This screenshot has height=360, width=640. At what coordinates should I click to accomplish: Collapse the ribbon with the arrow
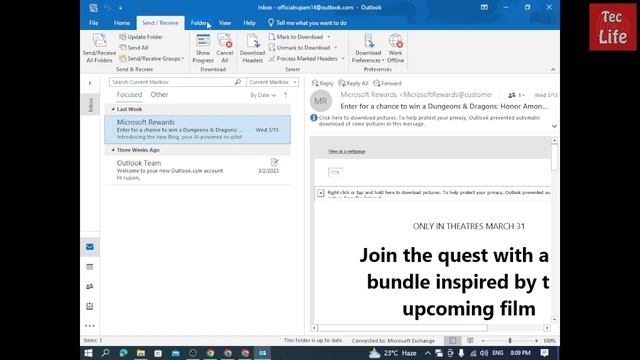coord(553,69)
